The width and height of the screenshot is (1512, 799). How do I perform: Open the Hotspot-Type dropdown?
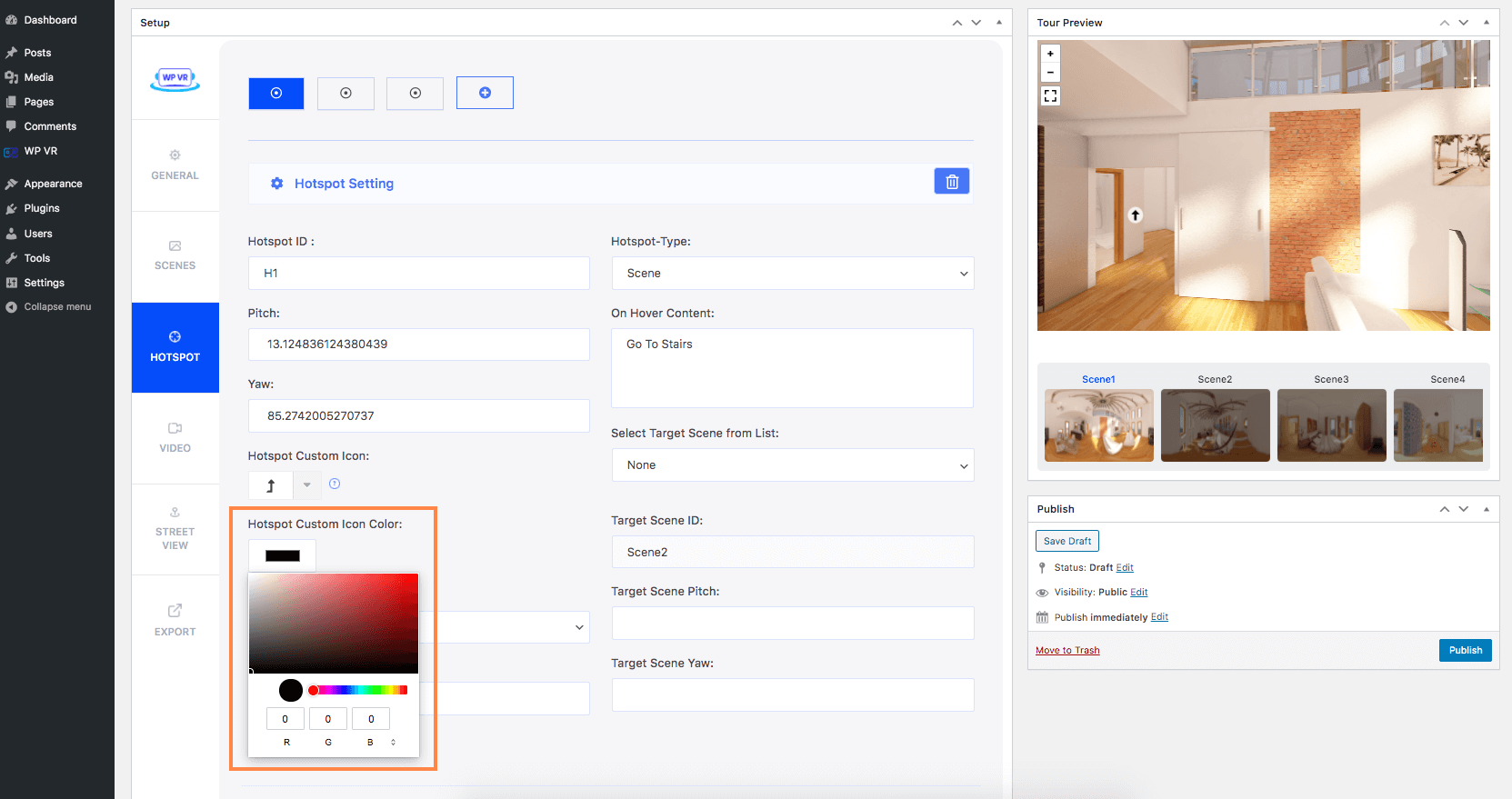coord(792,274)
